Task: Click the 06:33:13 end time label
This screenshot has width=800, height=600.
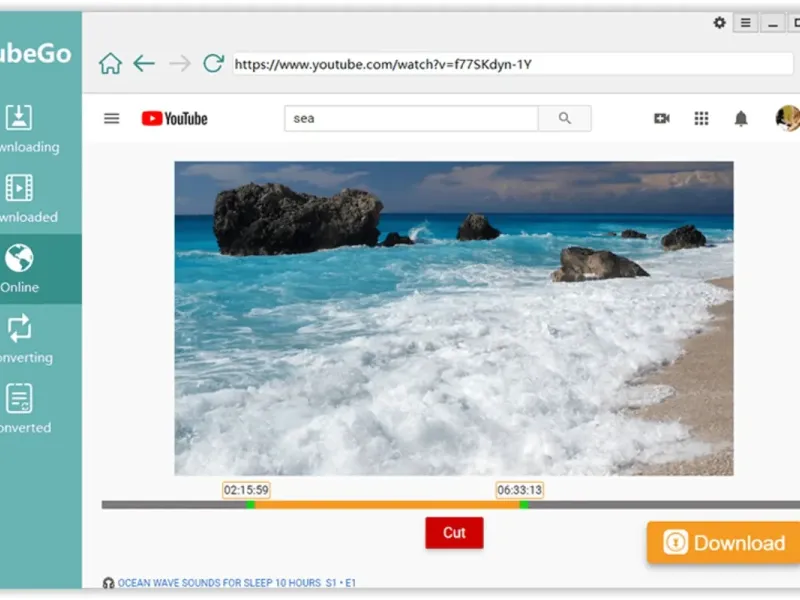Action: click(519, 490)
